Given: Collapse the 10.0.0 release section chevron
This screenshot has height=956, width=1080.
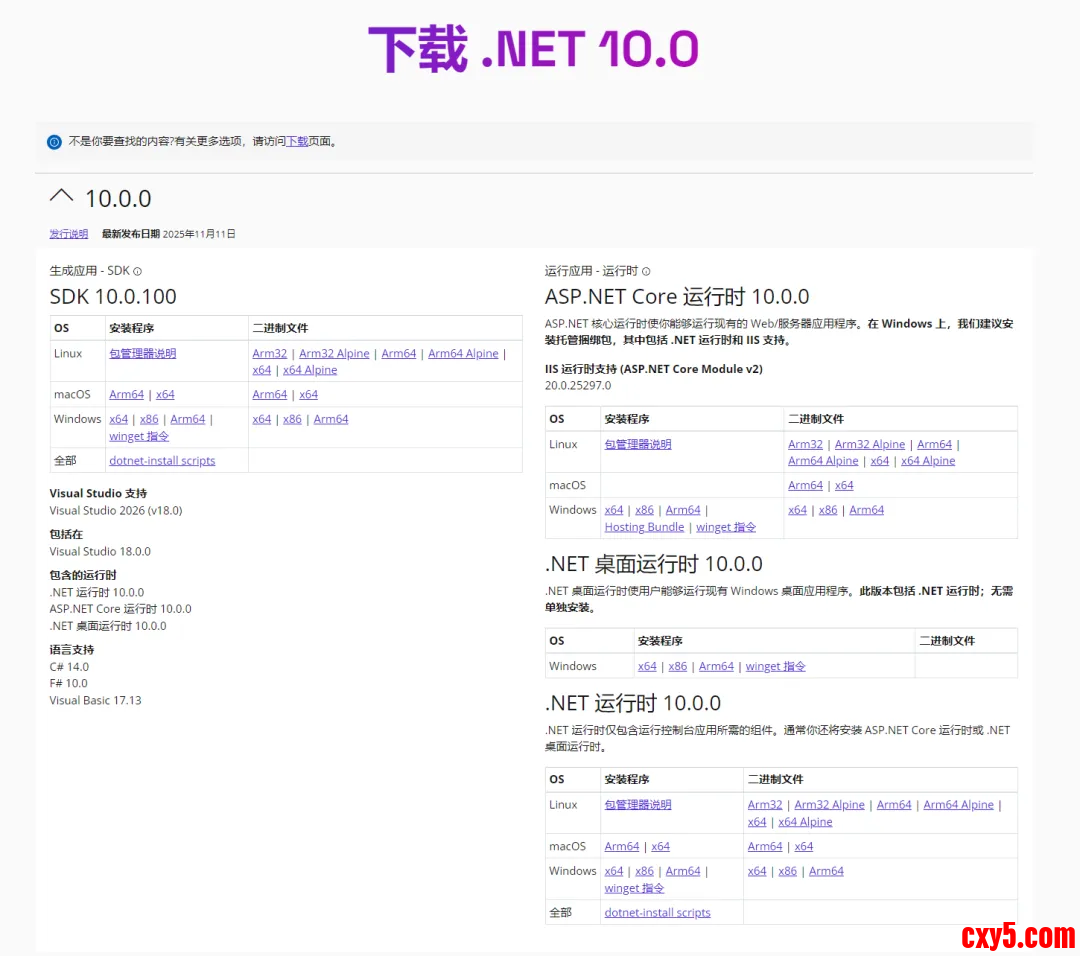Looking at the screenshot, I should point(62,196).
